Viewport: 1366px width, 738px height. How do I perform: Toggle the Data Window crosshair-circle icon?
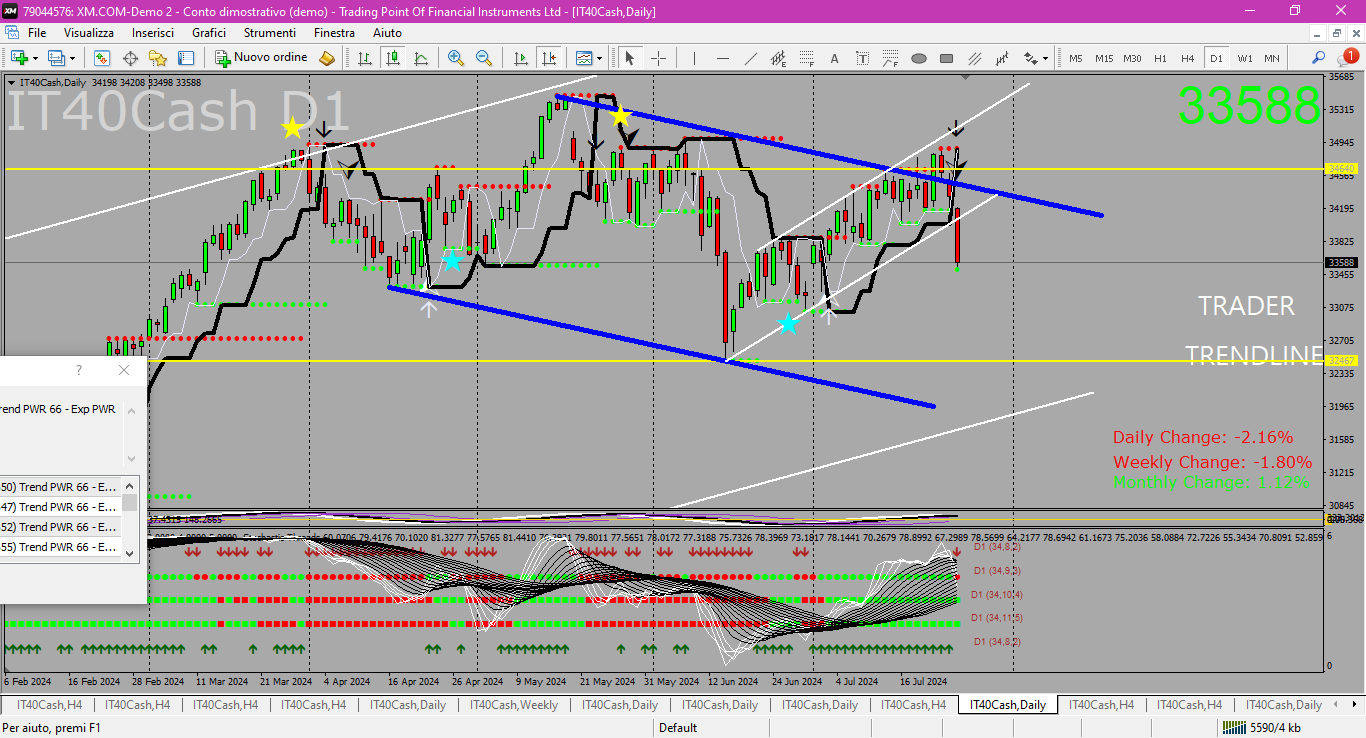click(x=130, y=58)
